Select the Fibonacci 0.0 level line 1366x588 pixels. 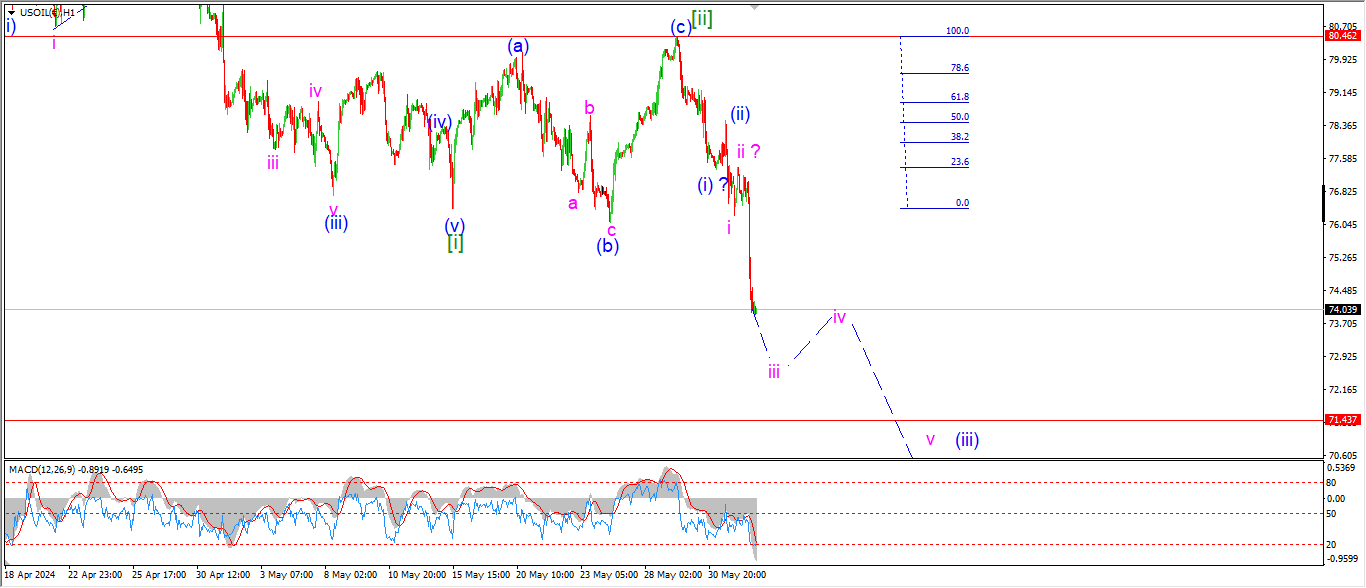pyautogui.click(x=936, y=208)
